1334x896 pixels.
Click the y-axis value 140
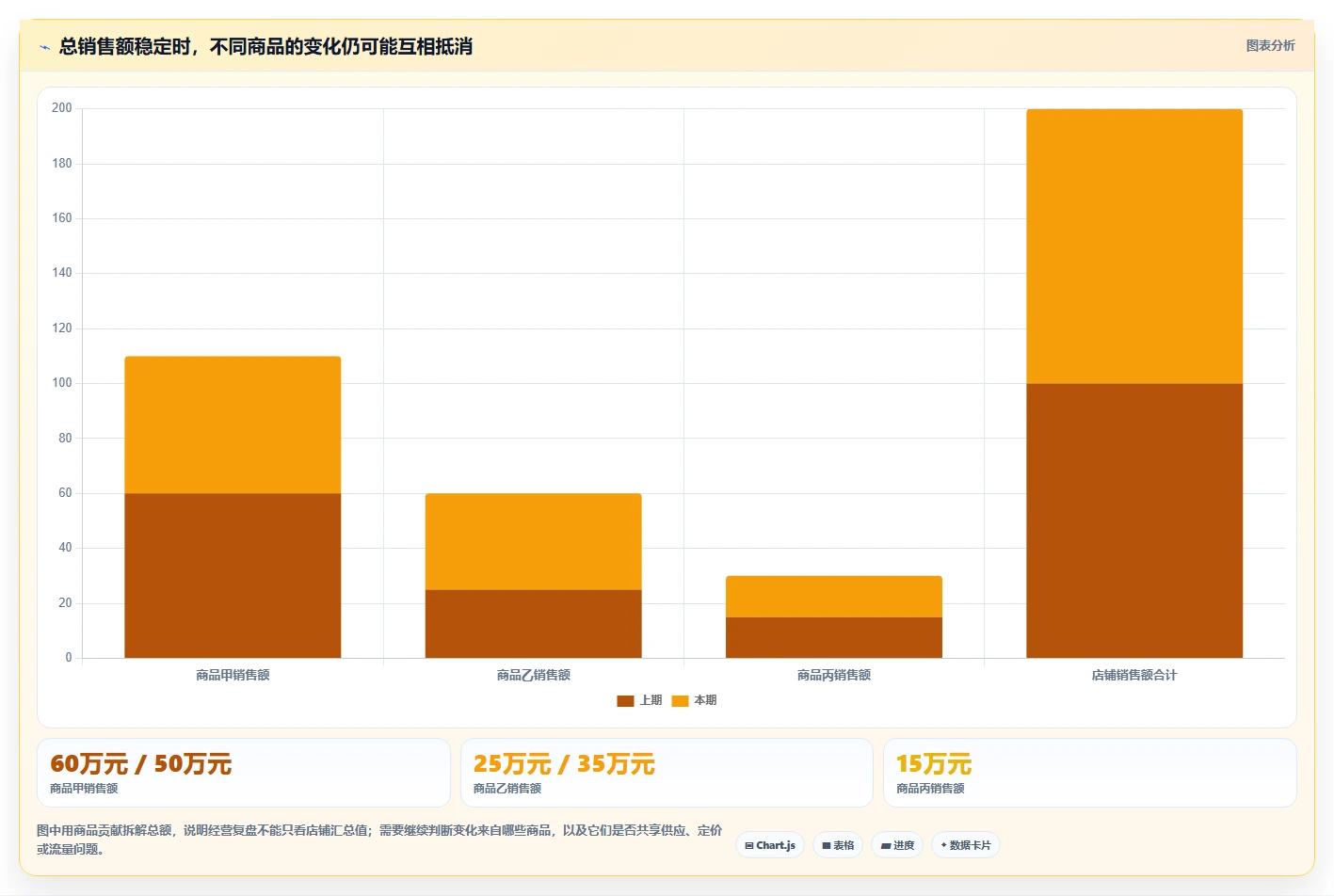62,273
